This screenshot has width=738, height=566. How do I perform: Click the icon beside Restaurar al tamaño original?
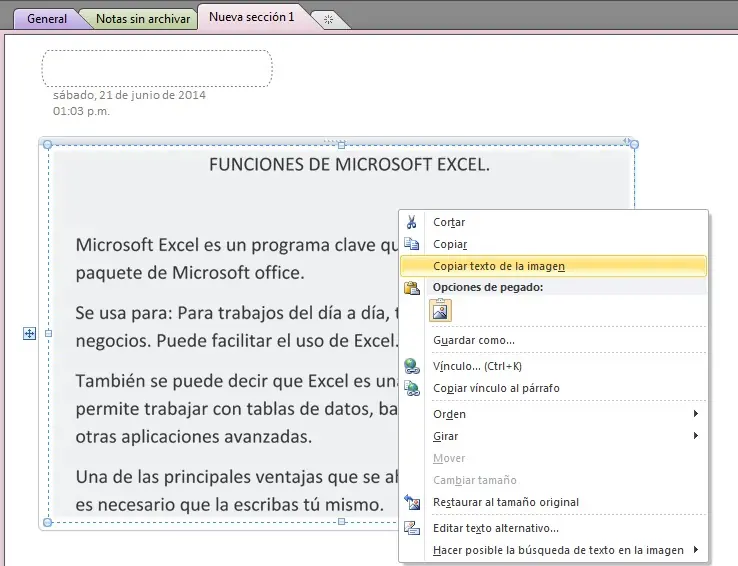coord(412,502)
